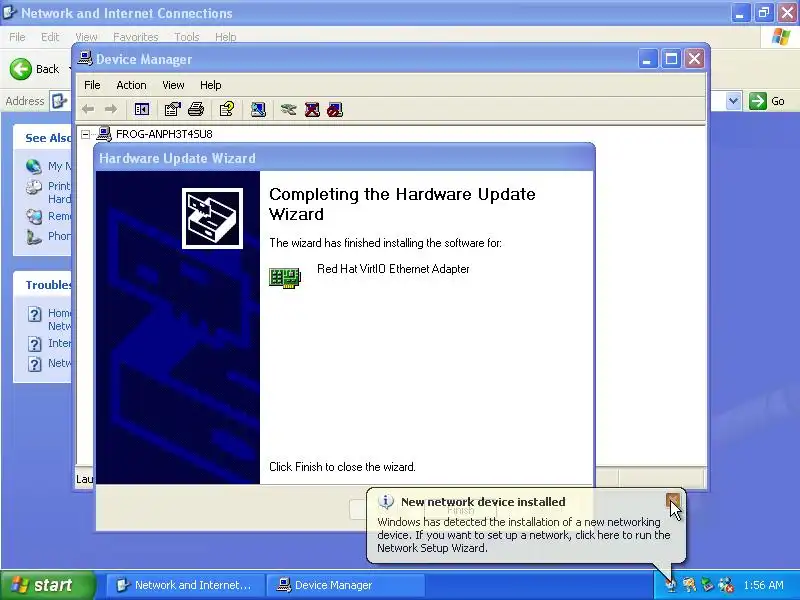Click the Windows flag logo in Explorer
This screenshot has width=800, height=600.
781,37
